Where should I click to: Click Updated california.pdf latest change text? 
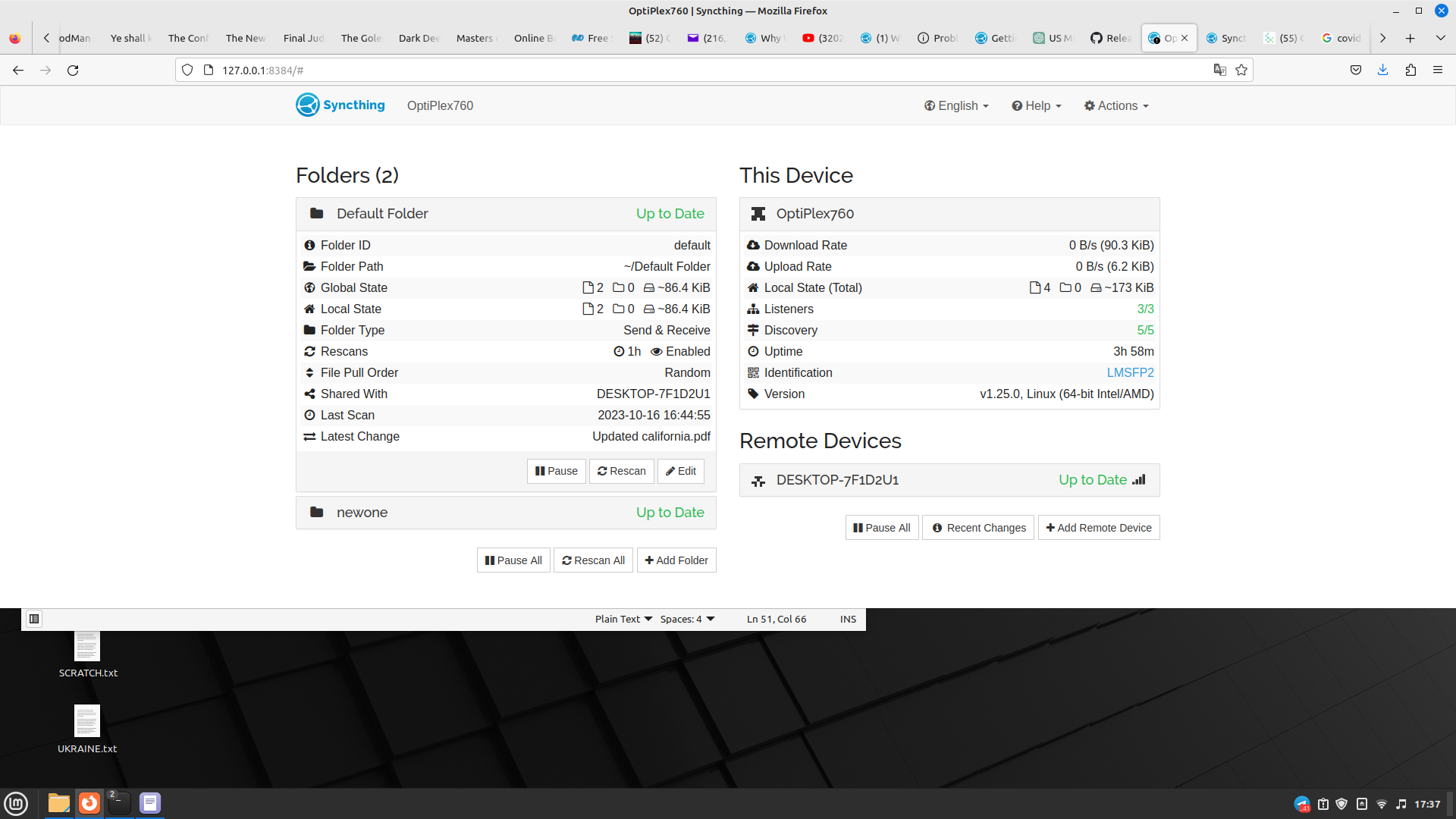651,436
